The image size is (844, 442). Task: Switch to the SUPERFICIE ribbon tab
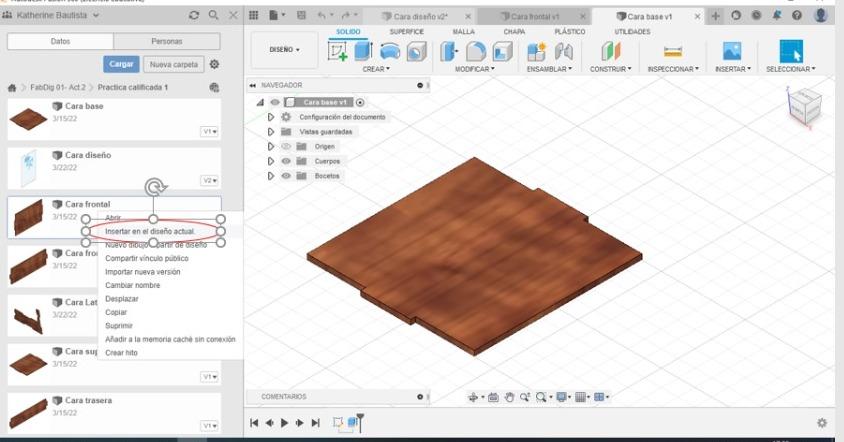coord(406,32)
